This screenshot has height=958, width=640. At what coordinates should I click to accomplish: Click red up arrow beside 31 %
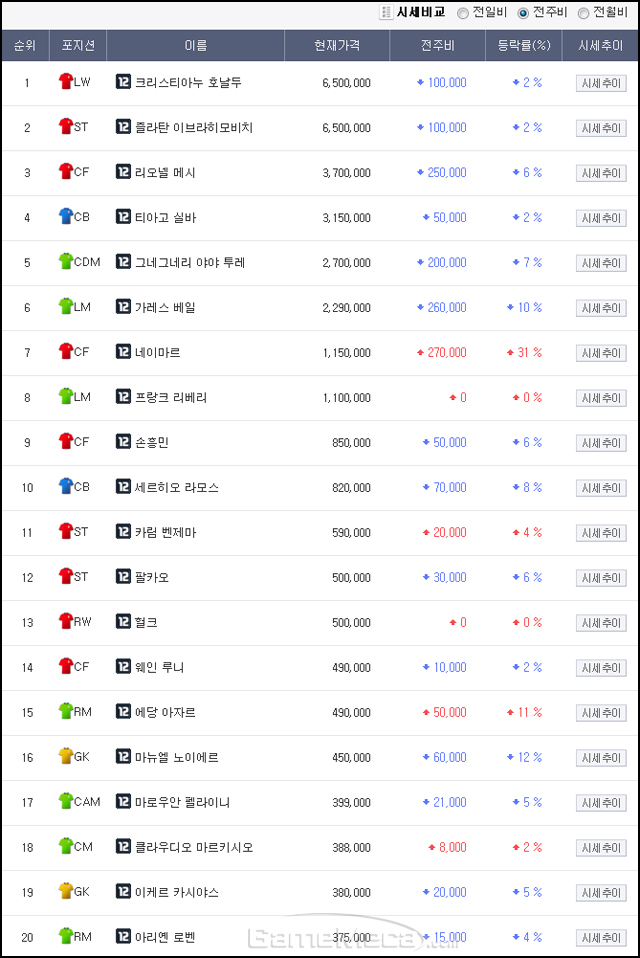pos(511,353)
